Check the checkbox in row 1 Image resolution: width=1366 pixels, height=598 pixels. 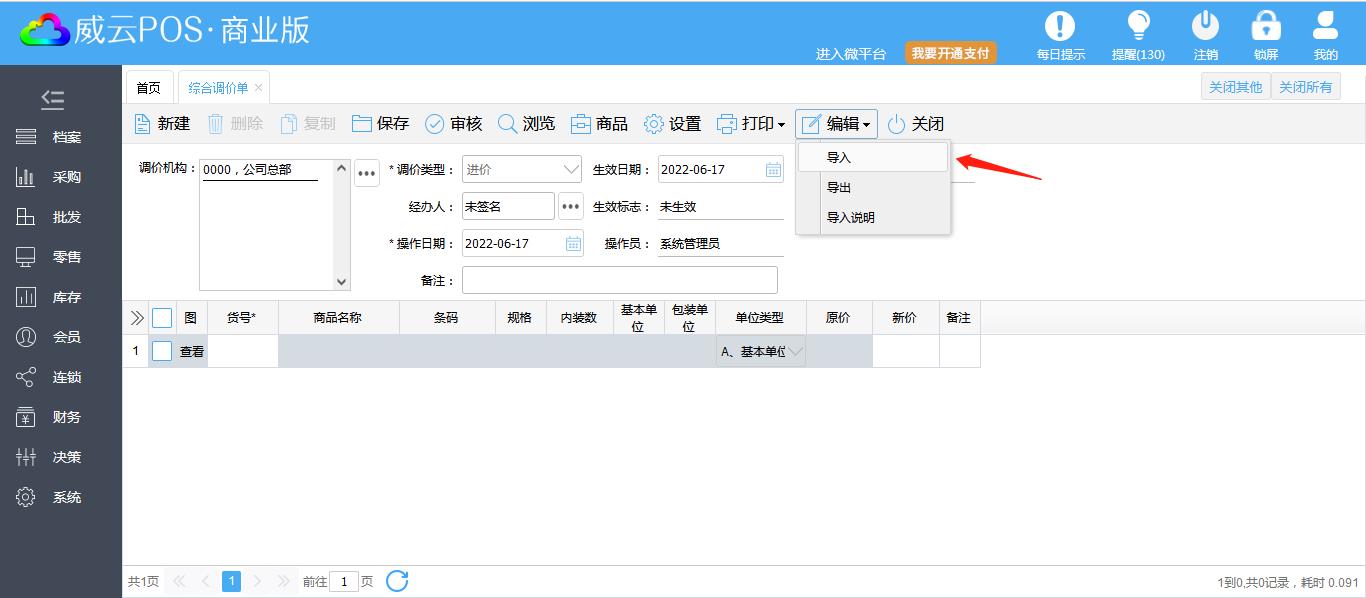click(162, 351)
